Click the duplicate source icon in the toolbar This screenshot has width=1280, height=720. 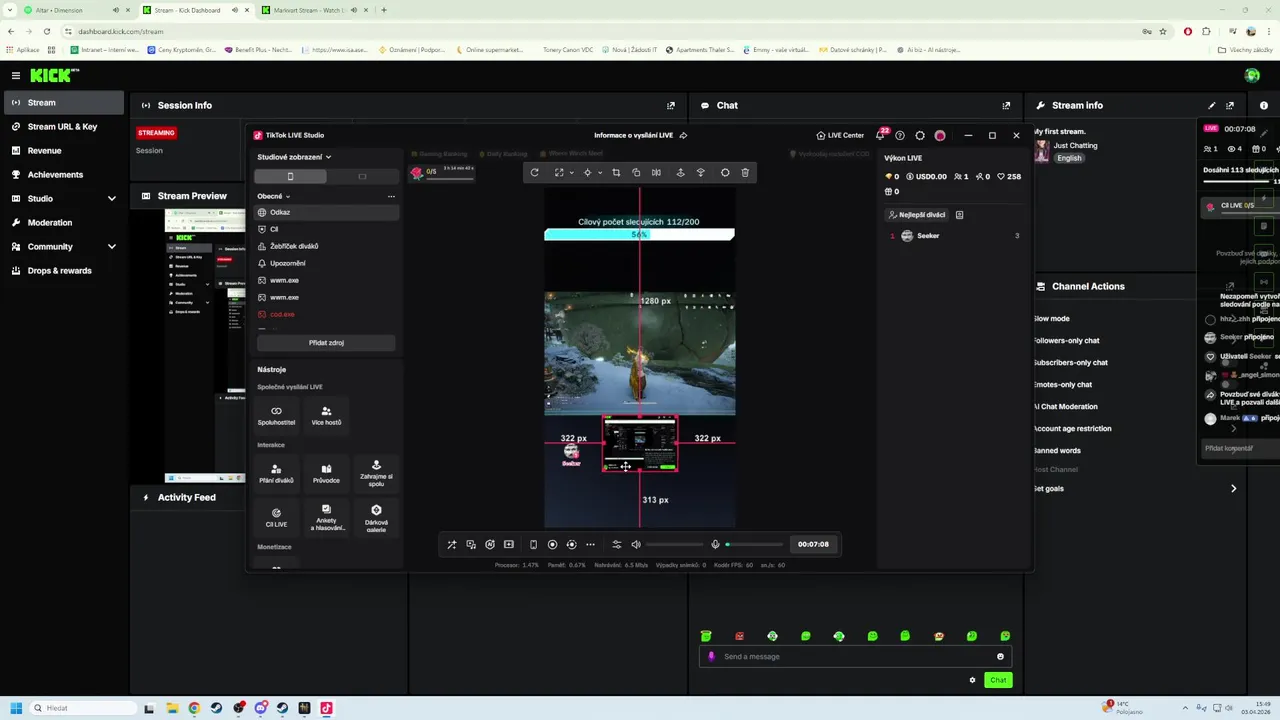(x=636, y=173)
